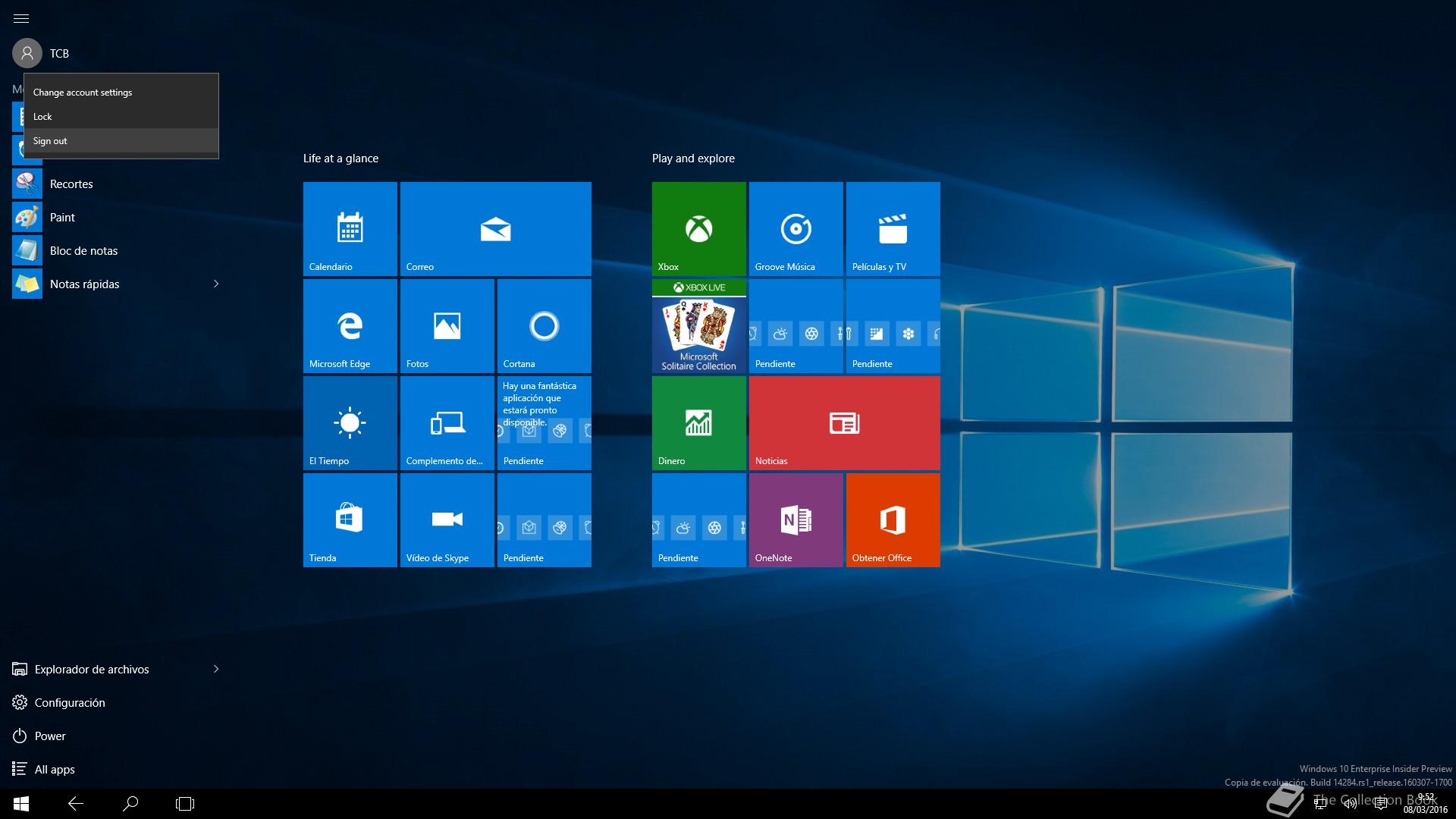The height and width of the screenshot is (819, 1456).
Task: Open the Correo mail tile
Action: tap(496, 228)
